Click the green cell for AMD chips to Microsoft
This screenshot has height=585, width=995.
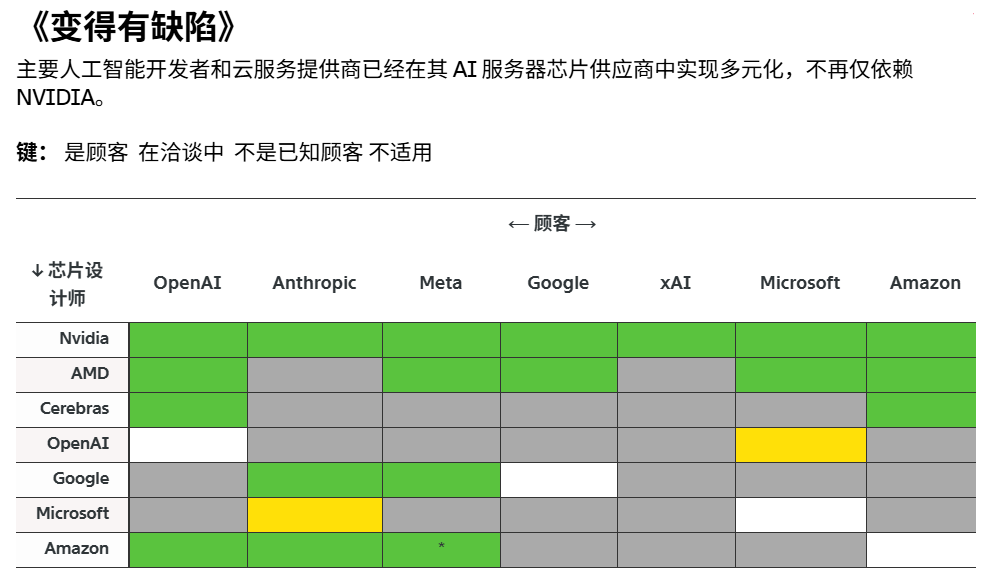801,374
